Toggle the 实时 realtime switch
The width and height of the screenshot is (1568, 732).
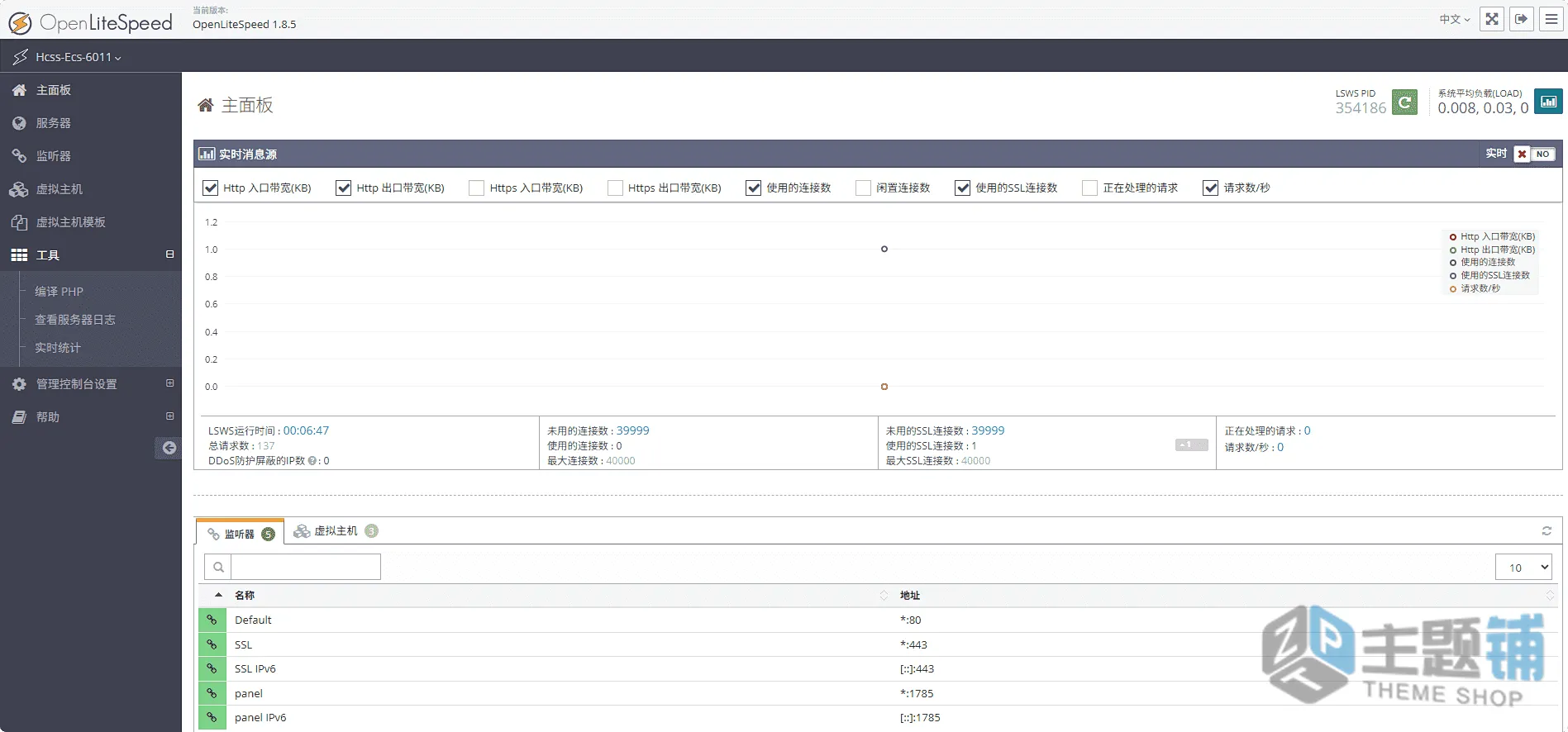coord(1534,154)
